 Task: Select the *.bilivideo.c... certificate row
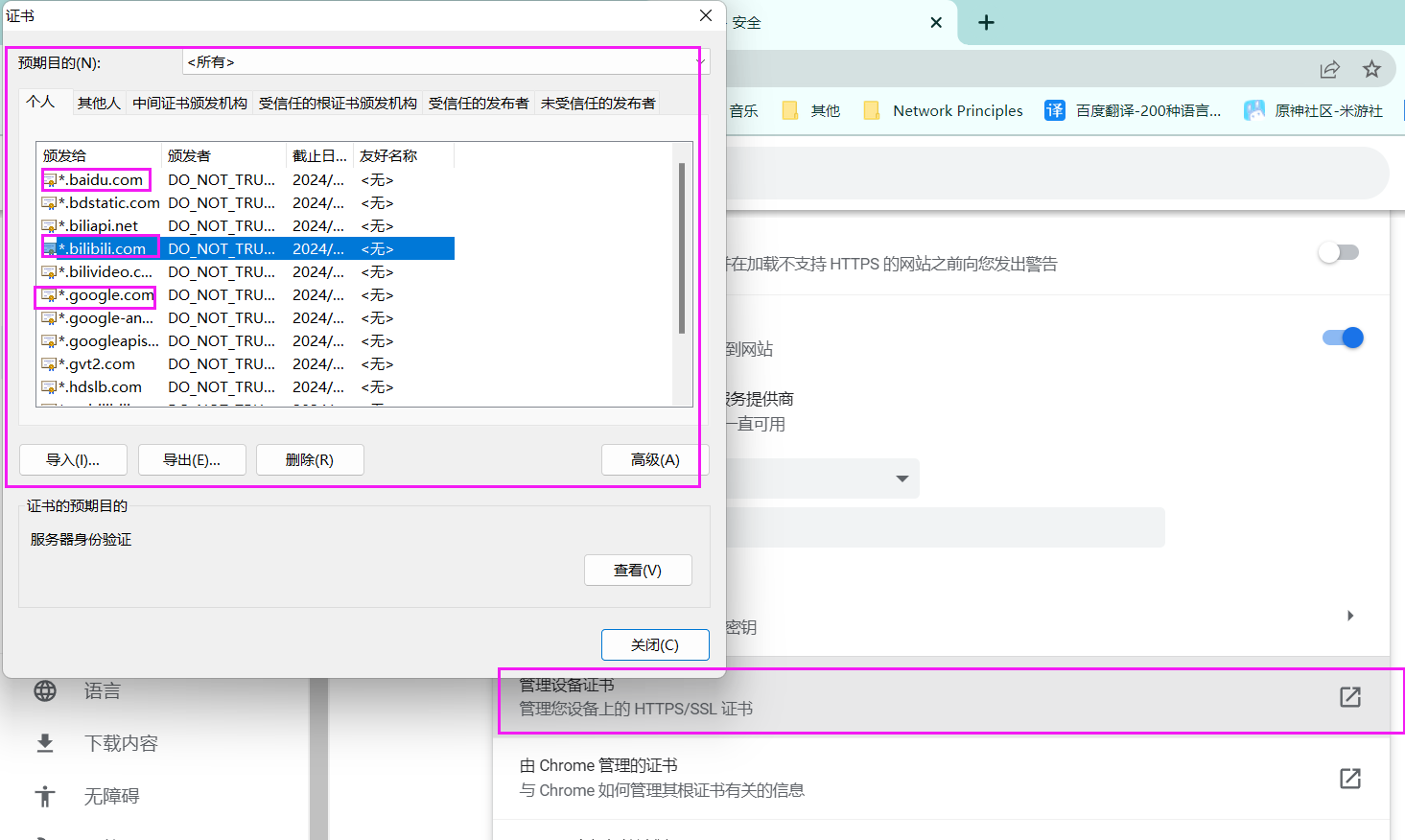[246, 272]
